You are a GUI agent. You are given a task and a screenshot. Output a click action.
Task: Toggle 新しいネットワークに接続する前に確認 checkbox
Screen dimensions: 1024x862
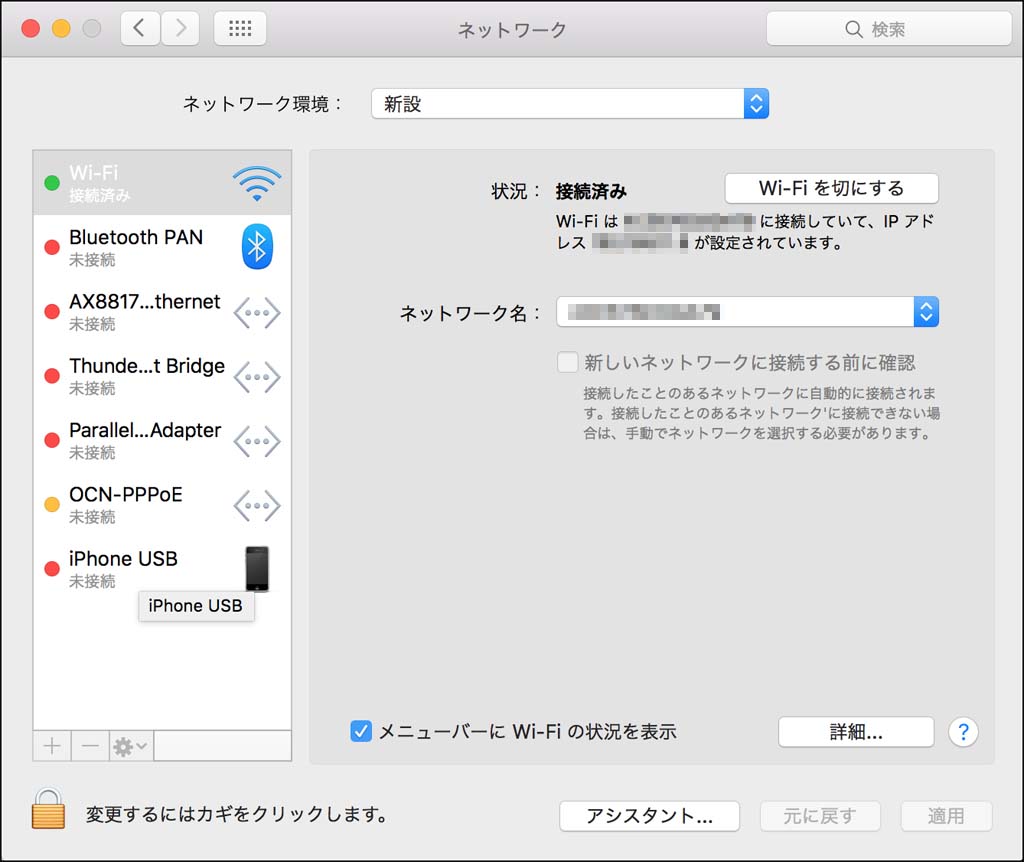click(x=568, y=362)
